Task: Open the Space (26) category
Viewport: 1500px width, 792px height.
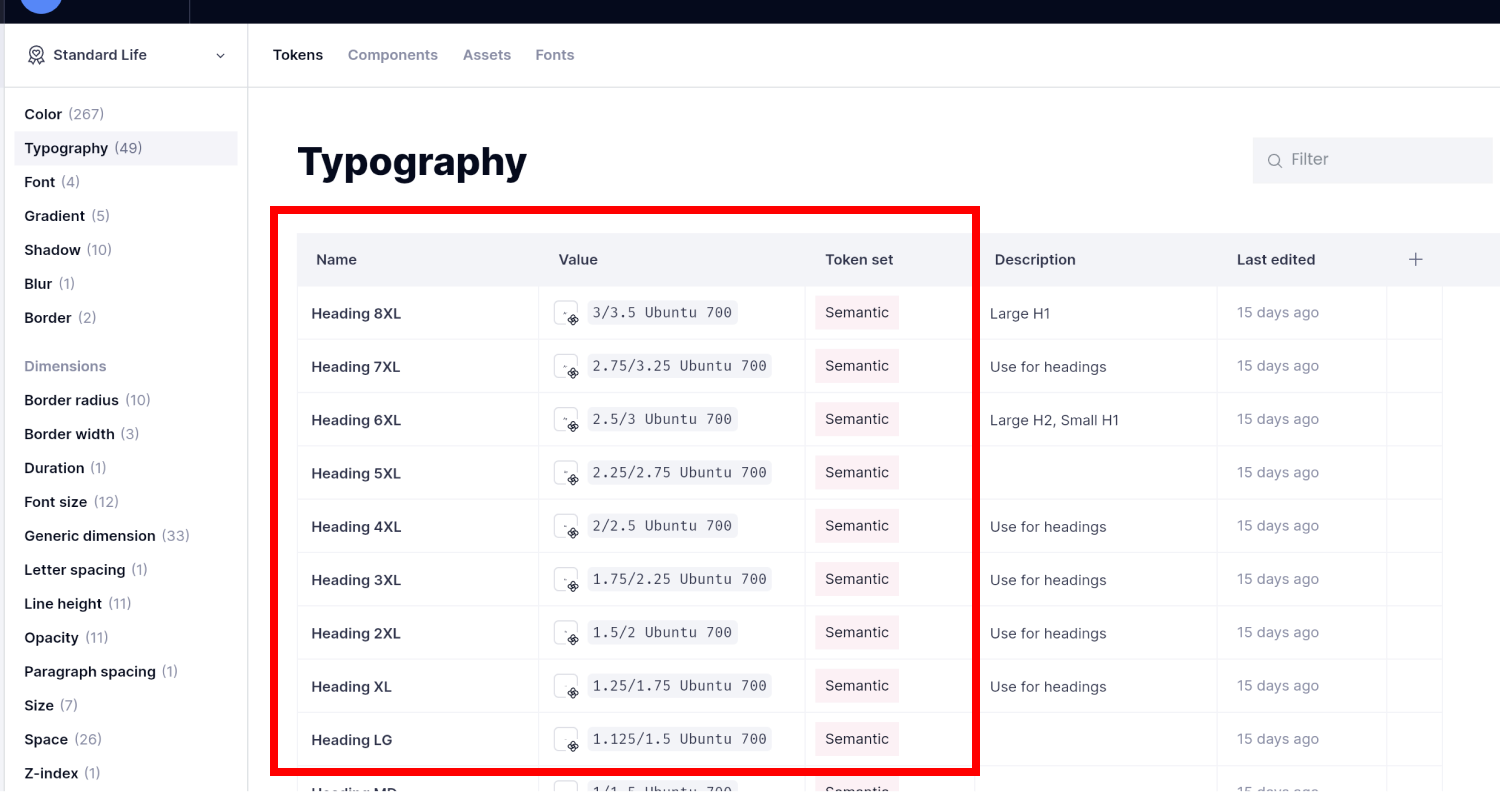Action: tap(126, 740)
